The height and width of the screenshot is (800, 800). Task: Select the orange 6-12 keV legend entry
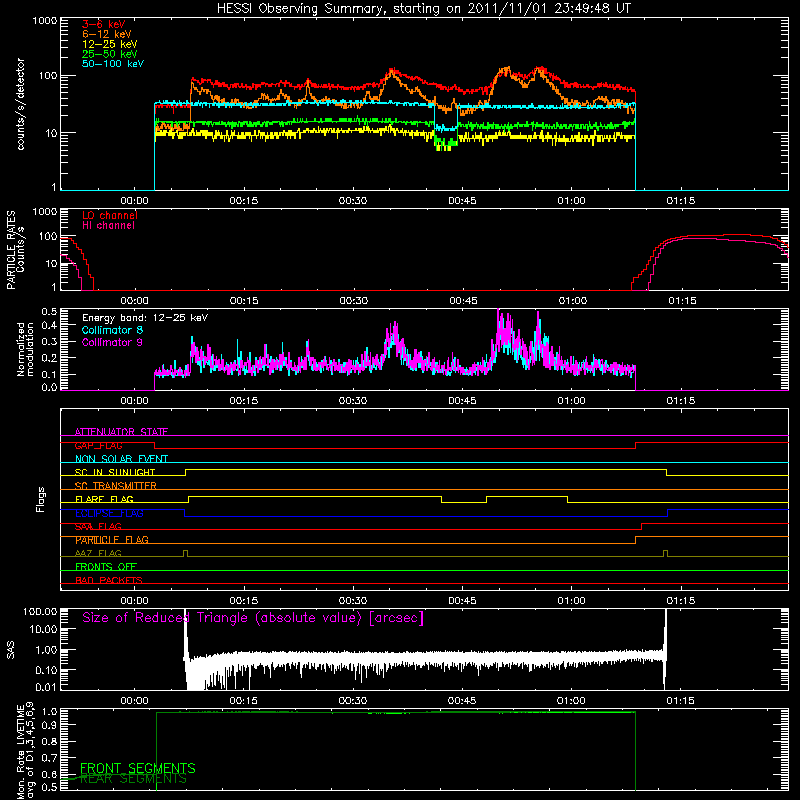point(107,34)
